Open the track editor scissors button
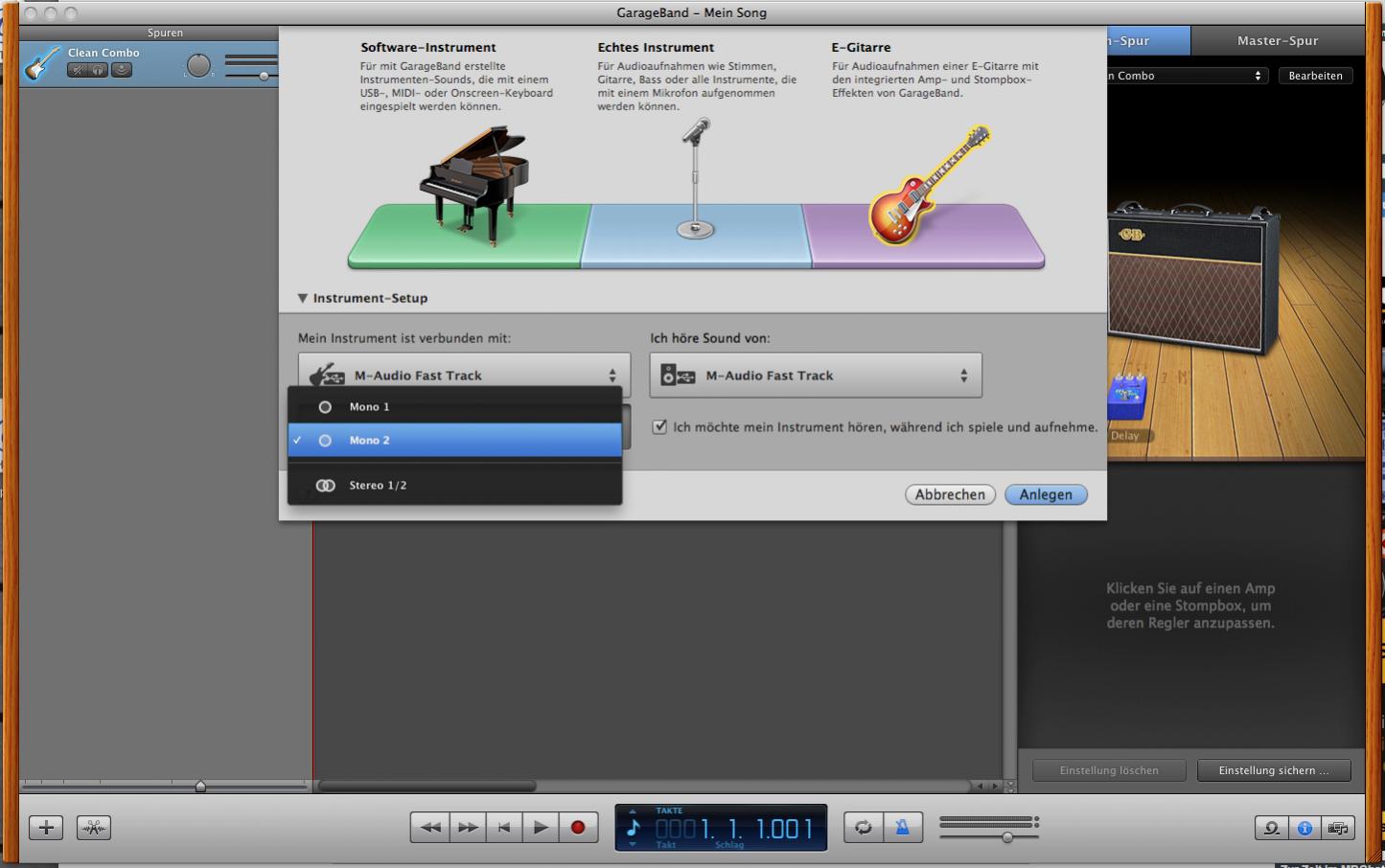This screenshot has height=868, width=1385. 94,827
